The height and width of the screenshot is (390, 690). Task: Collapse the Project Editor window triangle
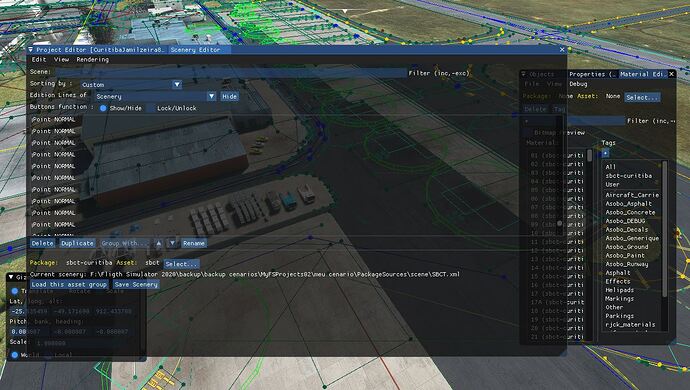point(30,50)
